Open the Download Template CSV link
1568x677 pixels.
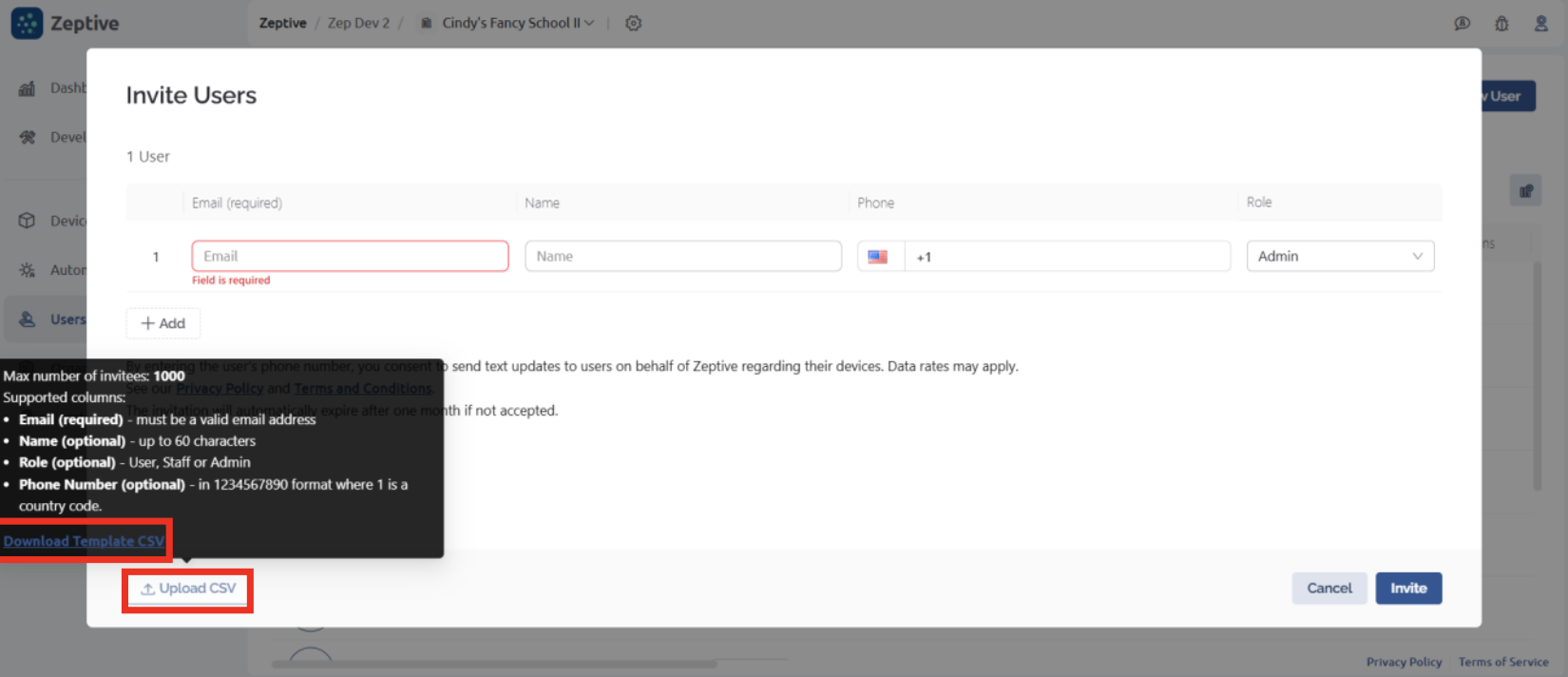tap(84, 541)
